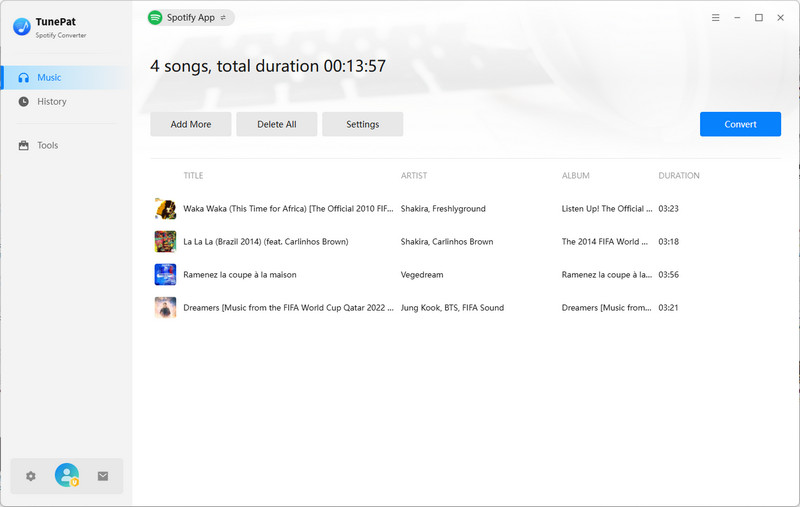Open the History clock icon
800x507 pixels.
pyautogui.click(x=23, y=102)
